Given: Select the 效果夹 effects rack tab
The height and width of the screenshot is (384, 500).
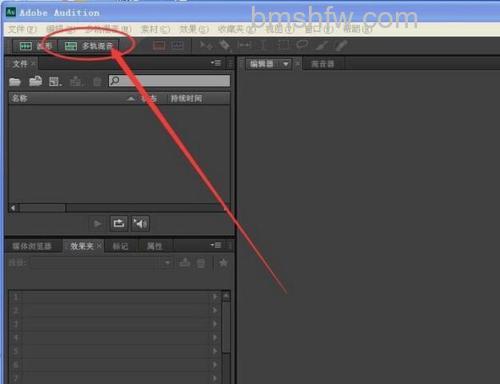Looking at the screenshot, I should 82,246.
